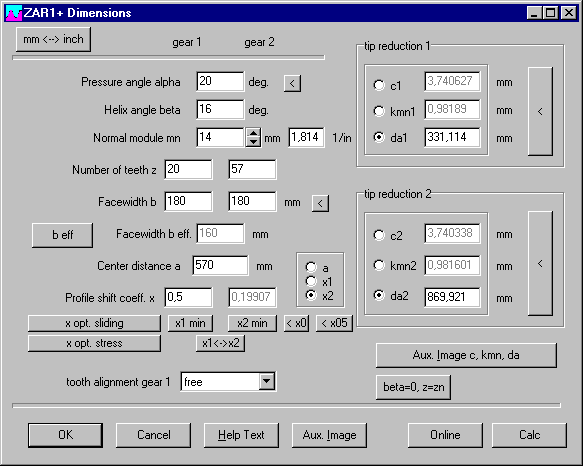The width and height of the screenshot is (583, 466).
Task: Click the '< x05' button
Action: tap(334, 323)
